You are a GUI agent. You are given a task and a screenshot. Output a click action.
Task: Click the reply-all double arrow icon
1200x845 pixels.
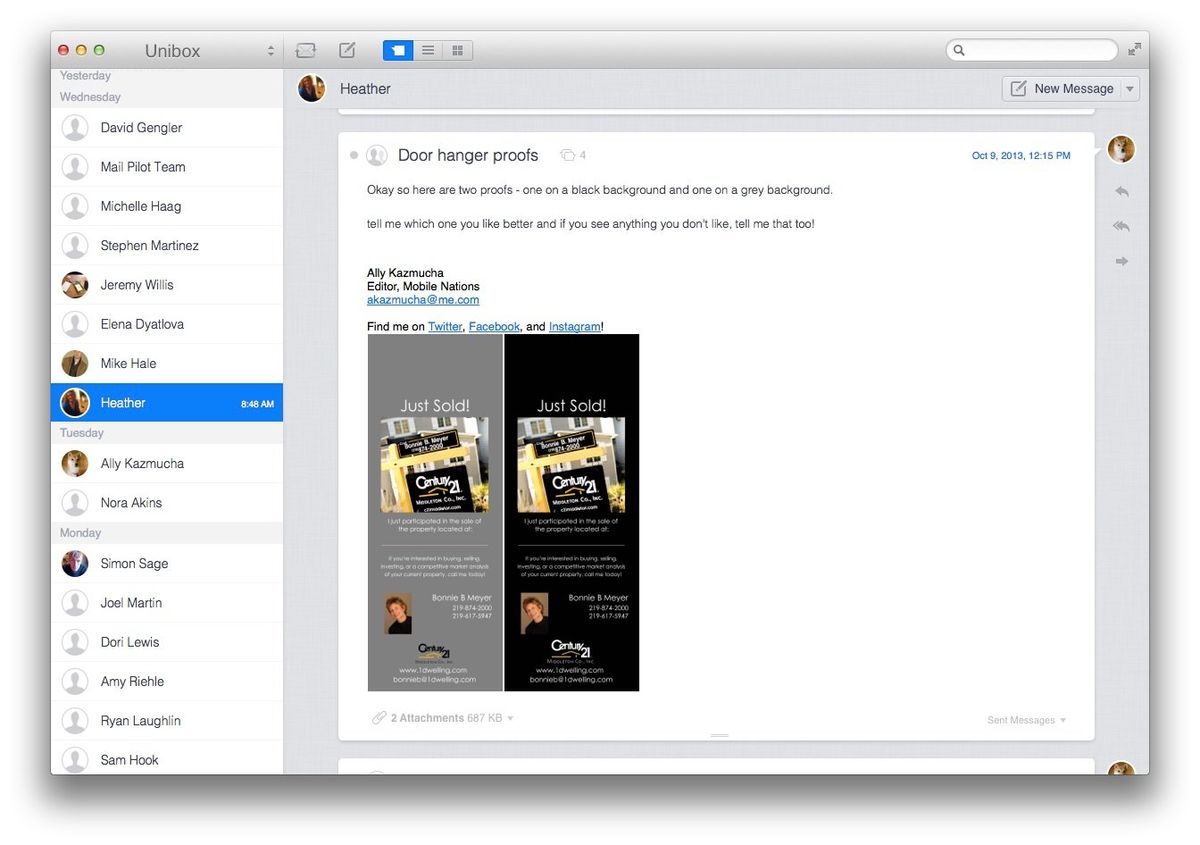click(x=1121, y=226)
